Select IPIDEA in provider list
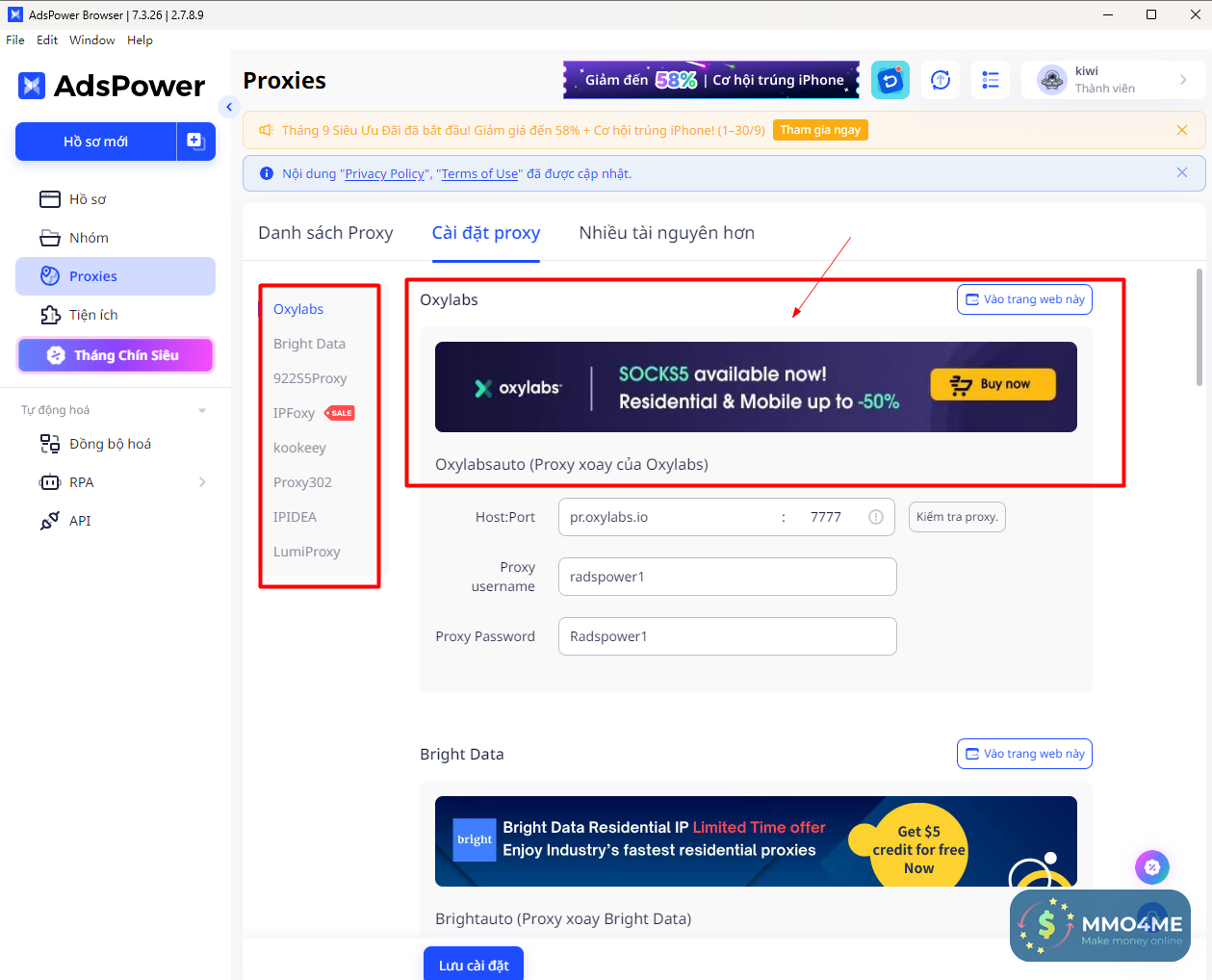The image size is (1212, 980). pos(295,517)
